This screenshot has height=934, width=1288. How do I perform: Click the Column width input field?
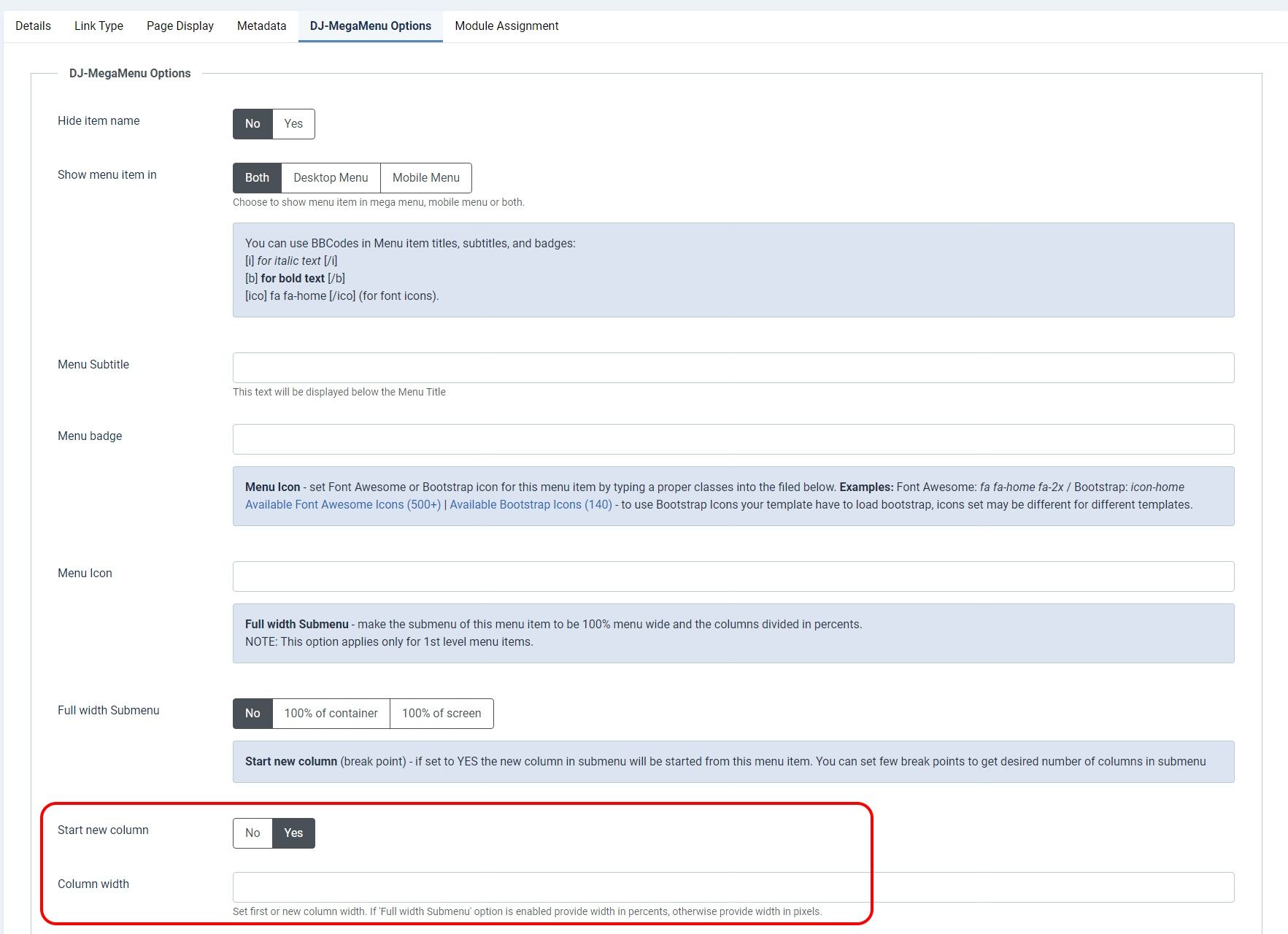point(733,887)
